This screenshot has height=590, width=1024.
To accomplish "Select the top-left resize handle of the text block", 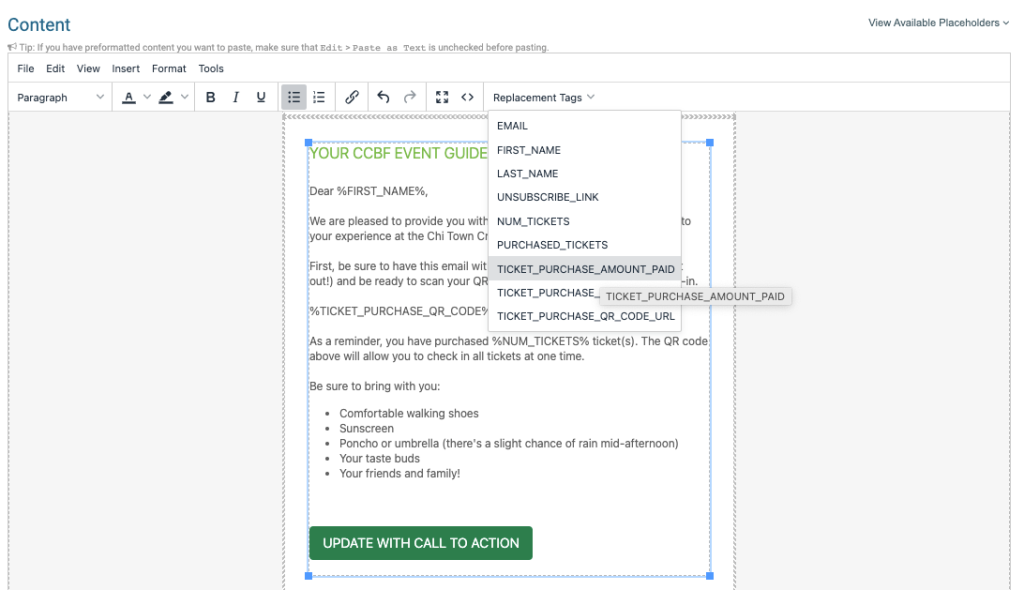I will (x=309, y=142).
